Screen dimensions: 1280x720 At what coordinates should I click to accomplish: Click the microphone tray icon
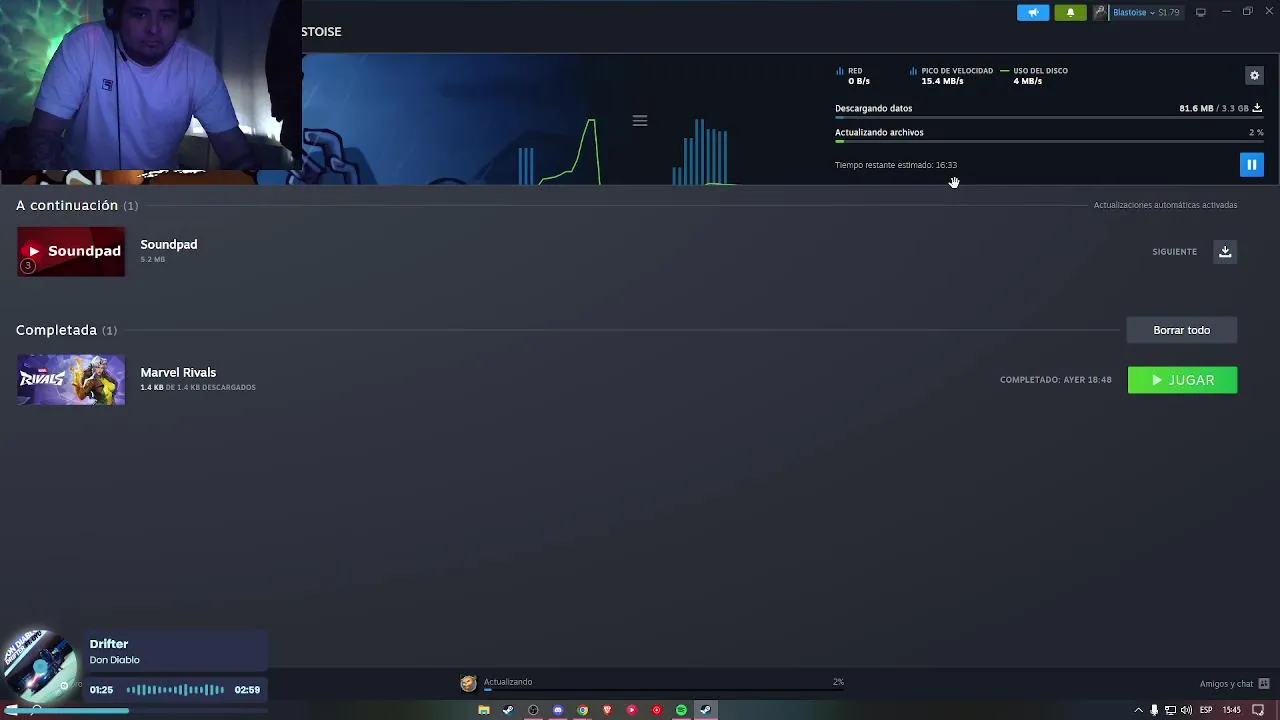[x=1154, y=710]
